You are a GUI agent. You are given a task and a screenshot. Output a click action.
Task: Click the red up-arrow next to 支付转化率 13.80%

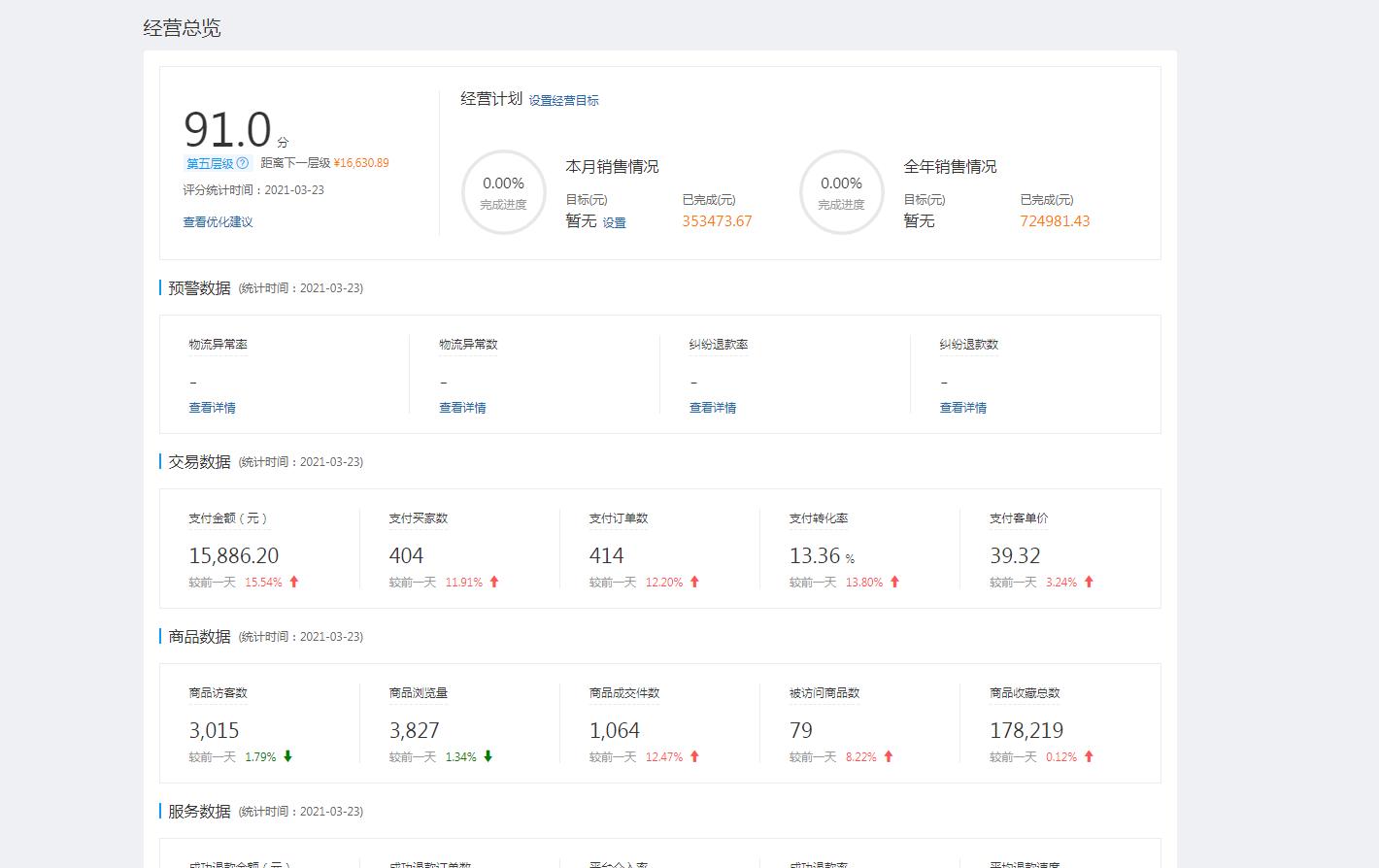pos(894,582)
